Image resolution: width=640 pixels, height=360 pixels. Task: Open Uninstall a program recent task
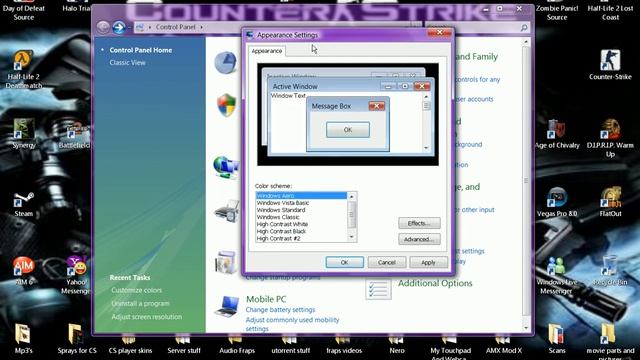140,304
